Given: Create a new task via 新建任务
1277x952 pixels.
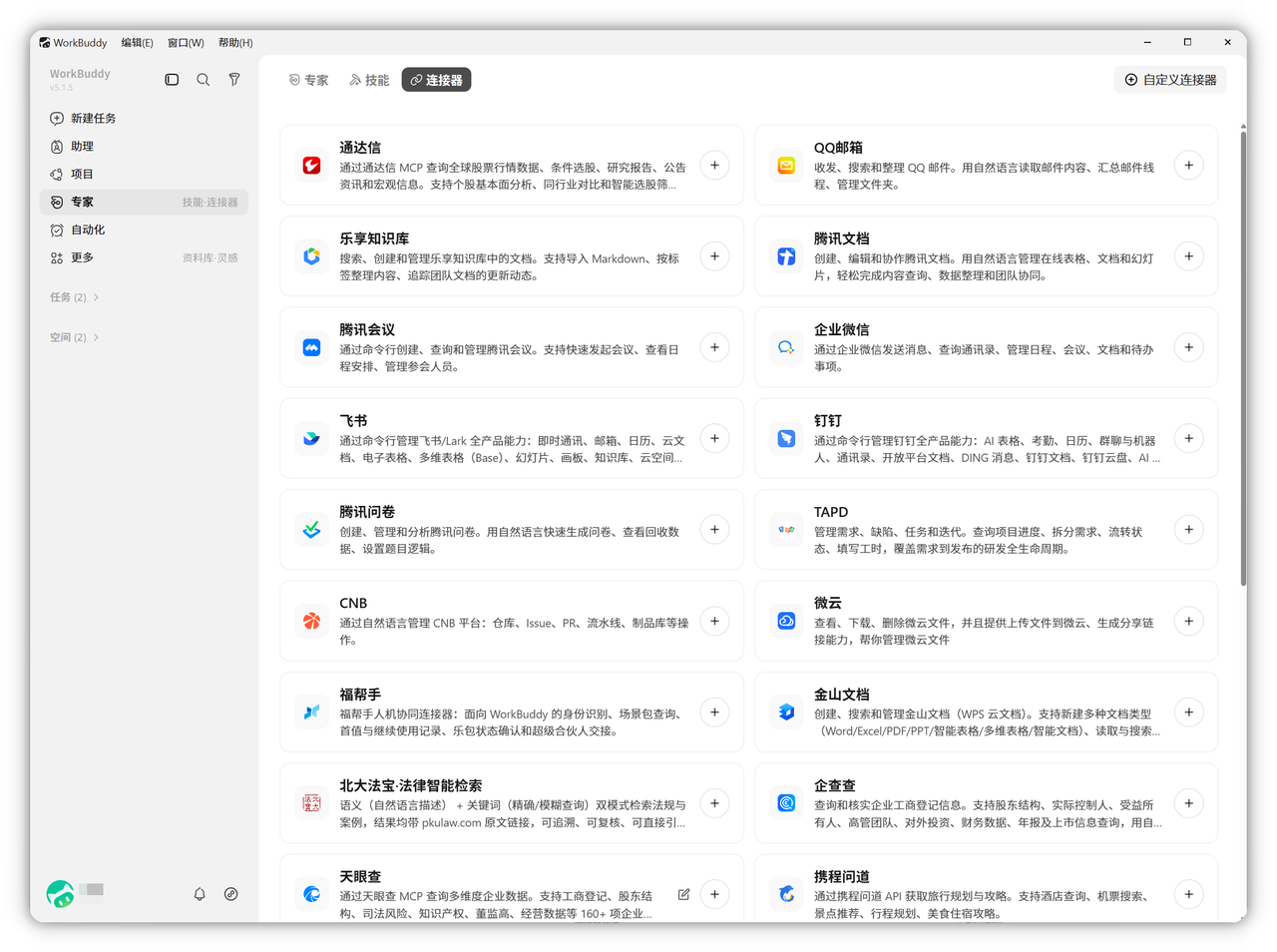Looking at the screenshot, I should pos(144,118).
